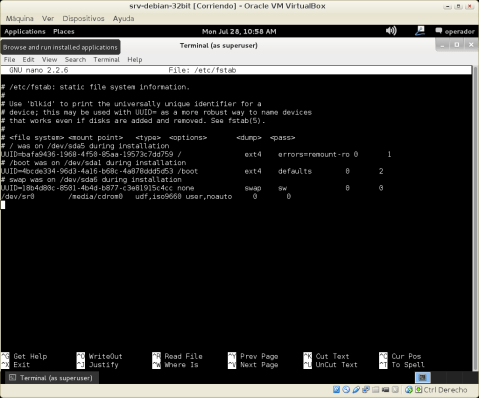
Task: Open the Terminal menu in menubar
Action: 106,59
